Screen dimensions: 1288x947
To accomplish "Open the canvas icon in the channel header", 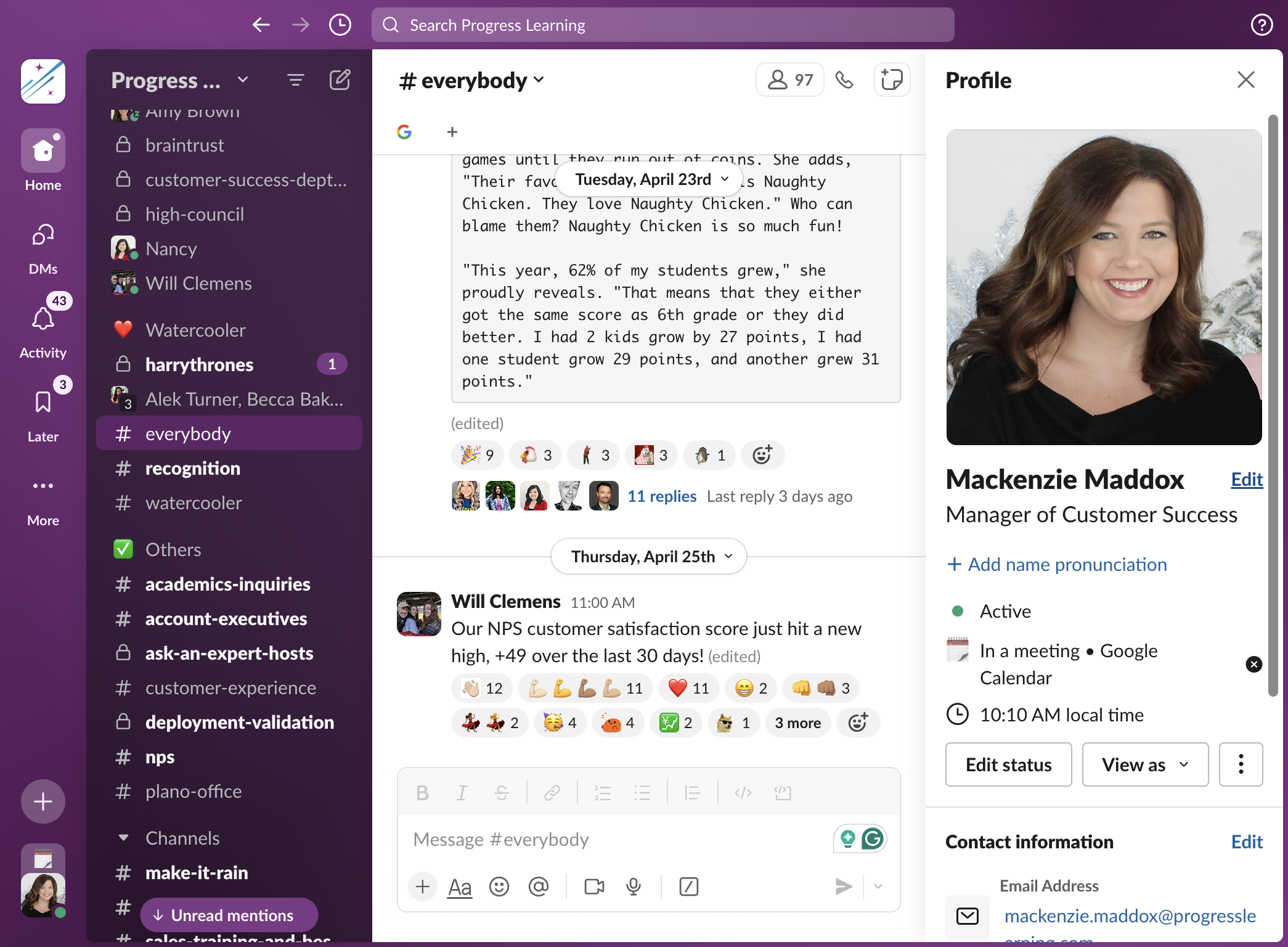I will click(x=891, y=80).
